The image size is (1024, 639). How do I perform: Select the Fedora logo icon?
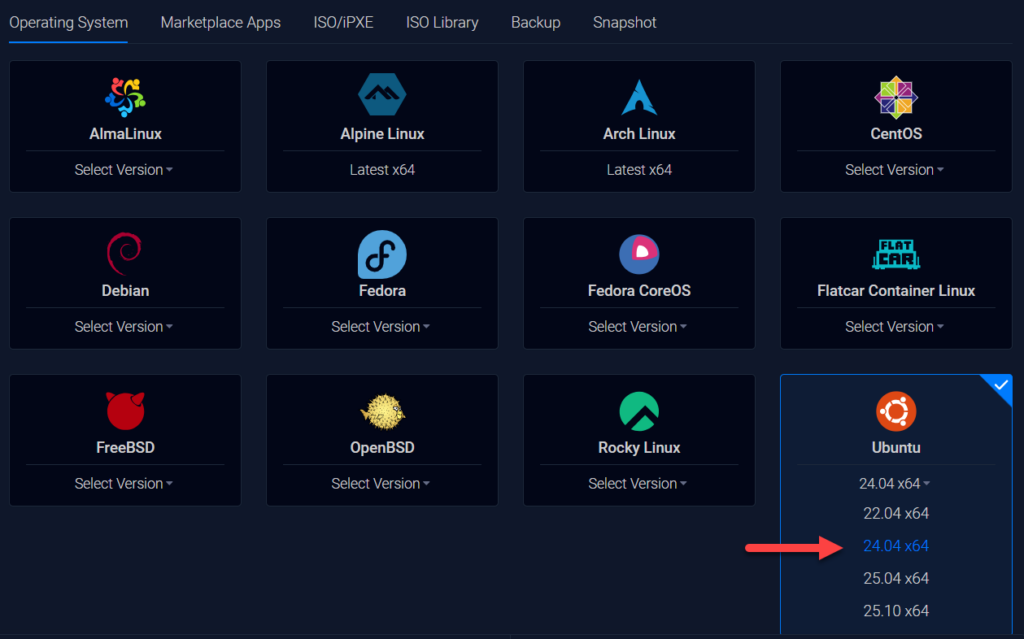pyautogui.click(x=382, y=254)
